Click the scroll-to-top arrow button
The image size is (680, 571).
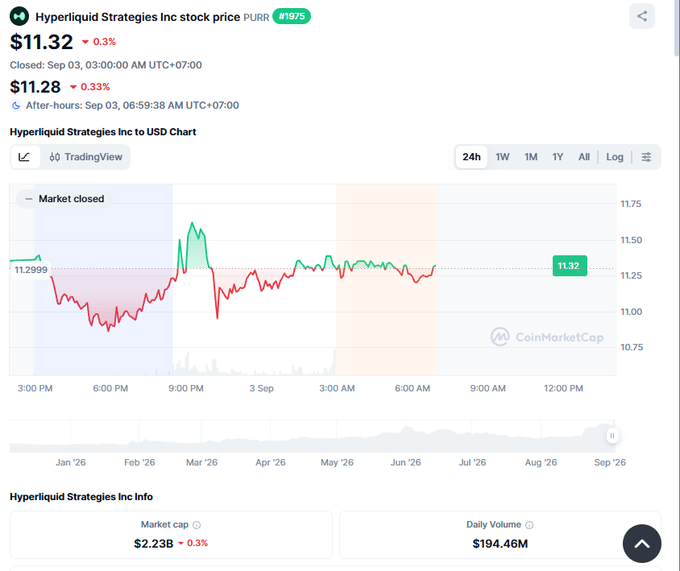(642, 544)
